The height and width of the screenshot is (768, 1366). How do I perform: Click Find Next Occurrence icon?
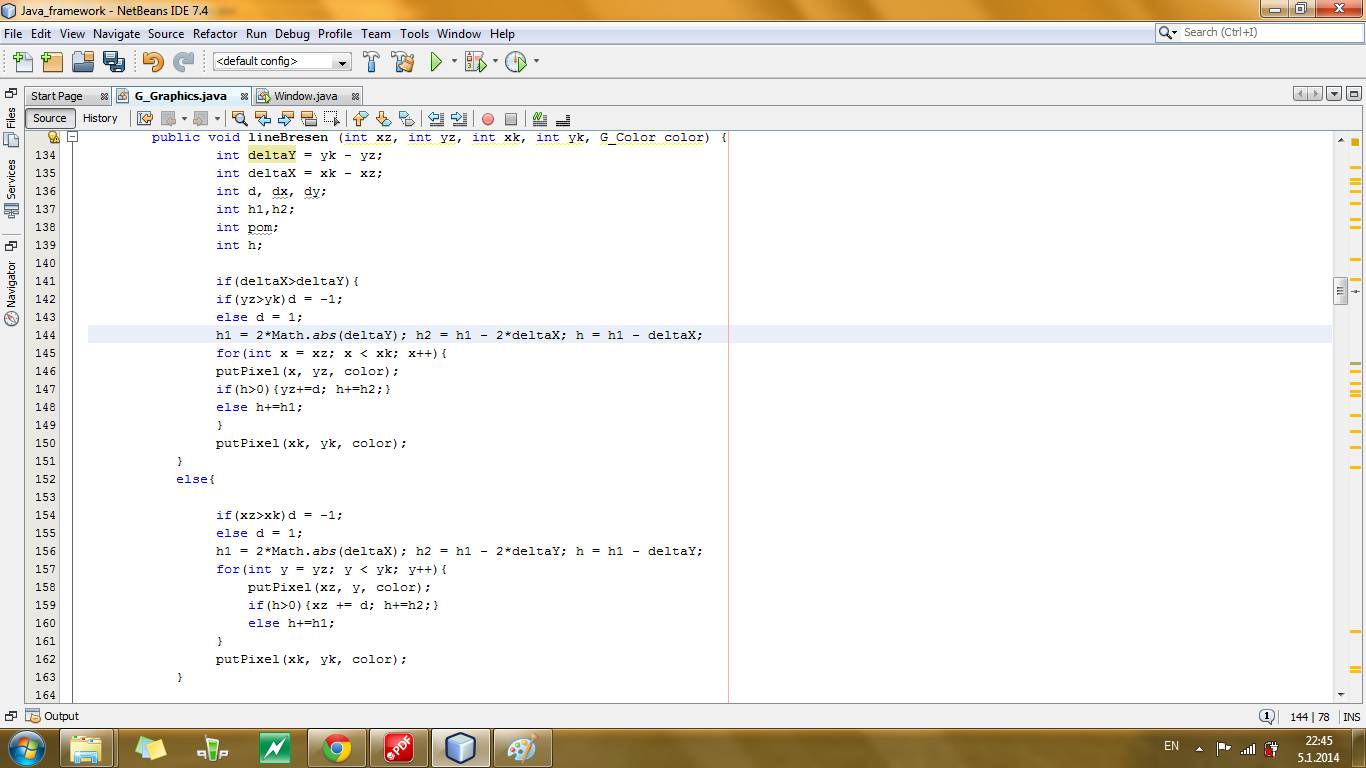286,118
